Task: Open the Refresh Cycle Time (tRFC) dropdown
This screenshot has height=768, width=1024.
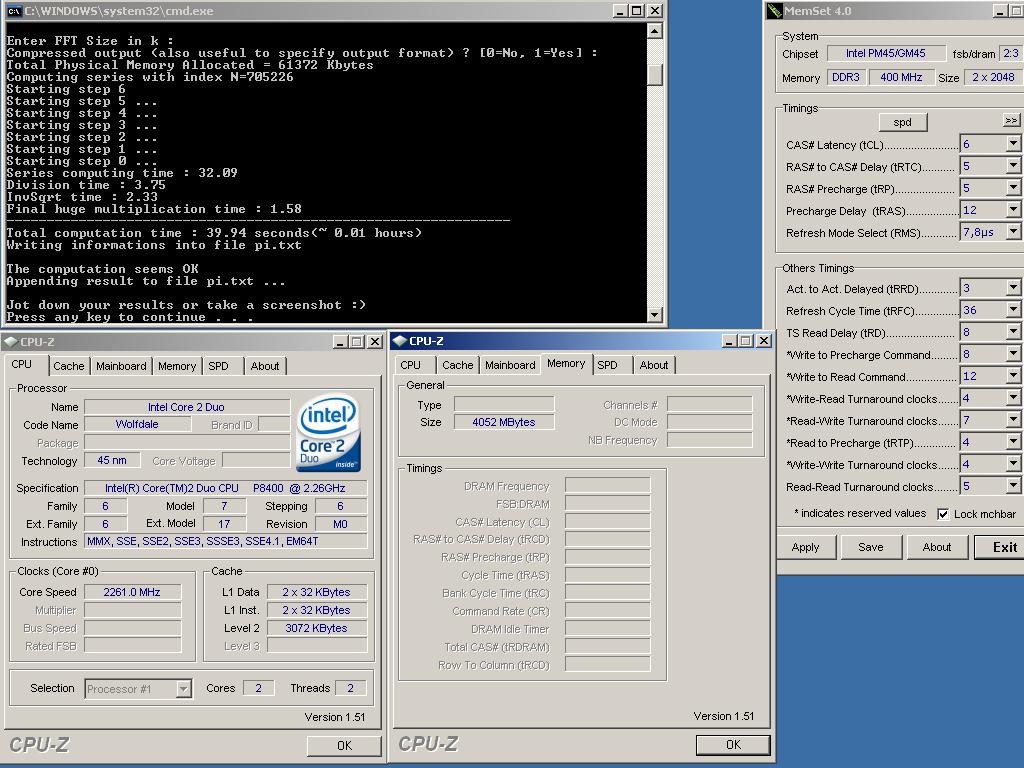Action: coord(1013,310)
